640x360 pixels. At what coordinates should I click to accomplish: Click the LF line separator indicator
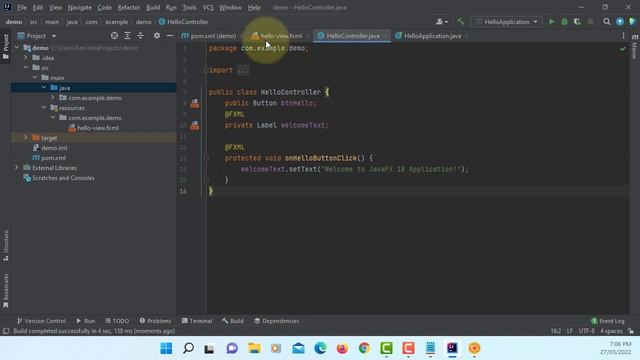point(569,331)
